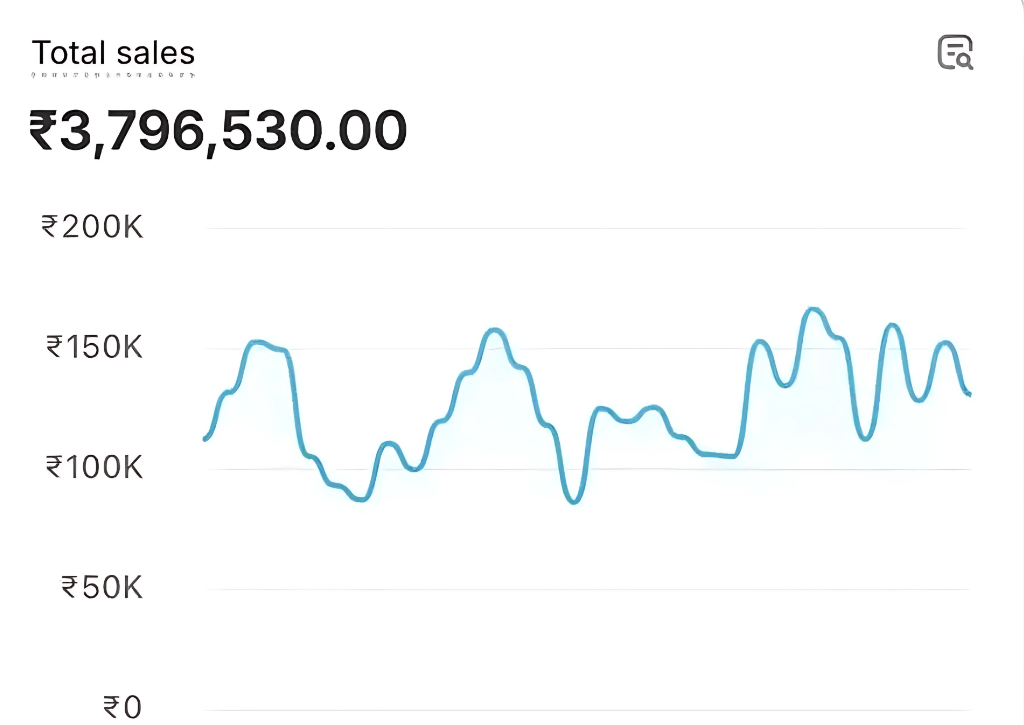This screenshot has width=1024, height=725.
Task: Click the lowest dip of the sales line
Action: [x=574, y=501]
